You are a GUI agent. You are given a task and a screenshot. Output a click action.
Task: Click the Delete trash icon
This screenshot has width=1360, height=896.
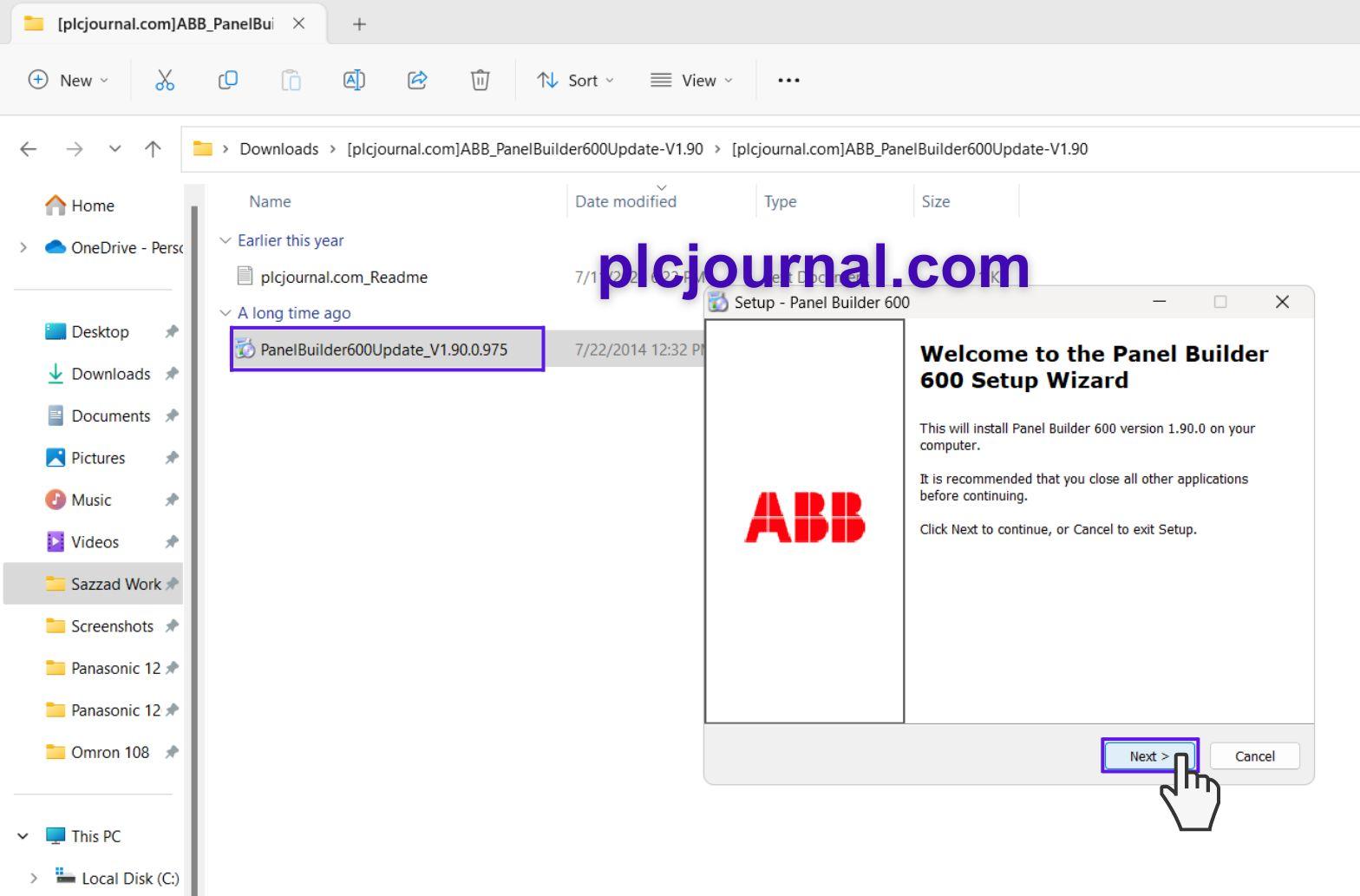[x=480, y=80]
